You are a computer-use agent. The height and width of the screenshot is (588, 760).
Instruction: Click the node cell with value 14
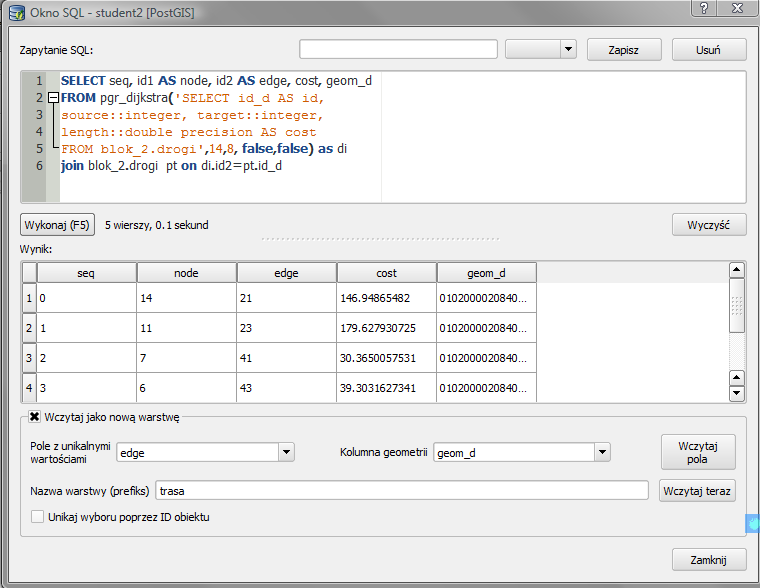point(187,298)
